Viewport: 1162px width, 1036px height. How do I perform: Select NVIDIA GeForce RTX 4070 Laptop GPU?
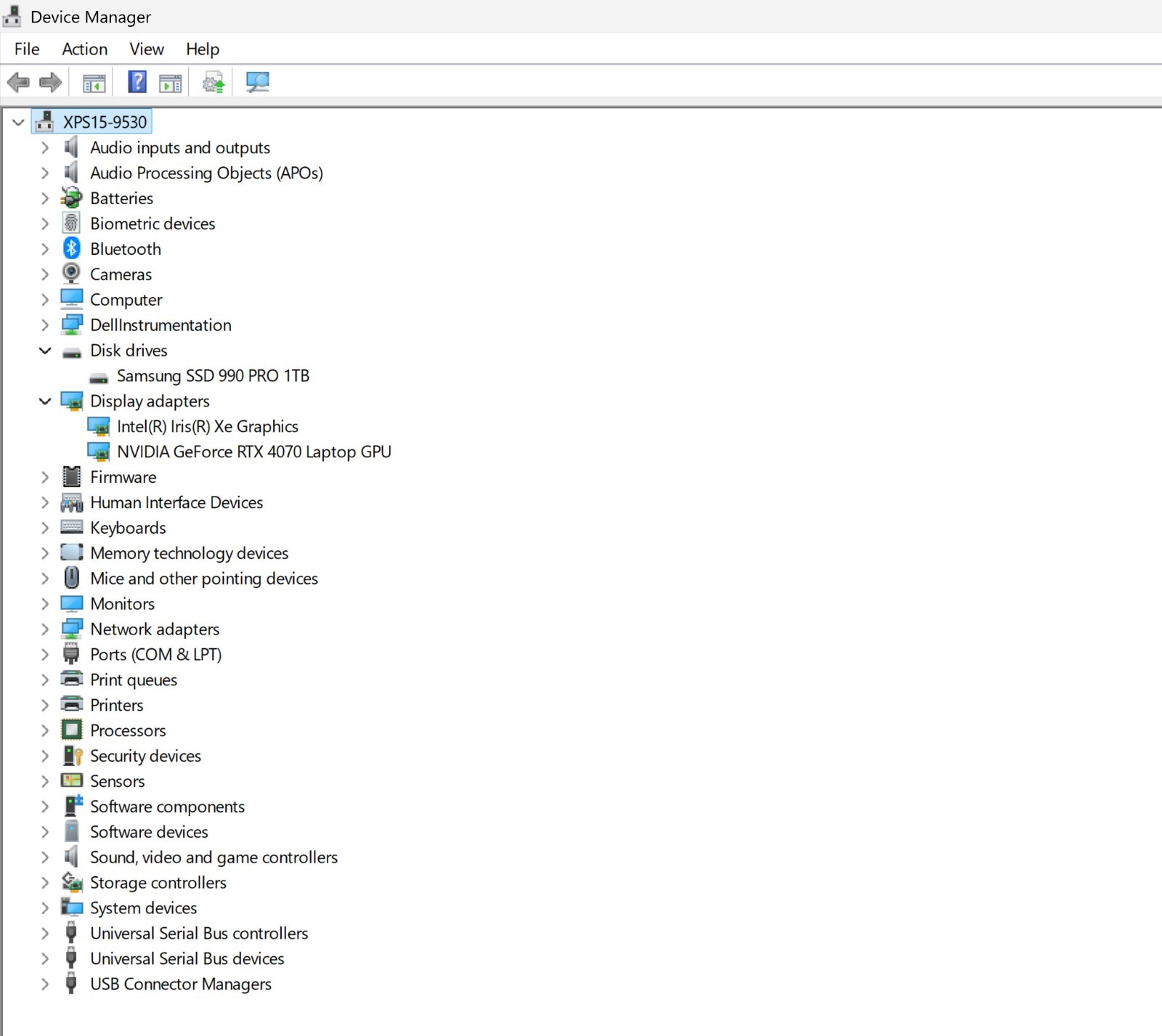[254, 452]
